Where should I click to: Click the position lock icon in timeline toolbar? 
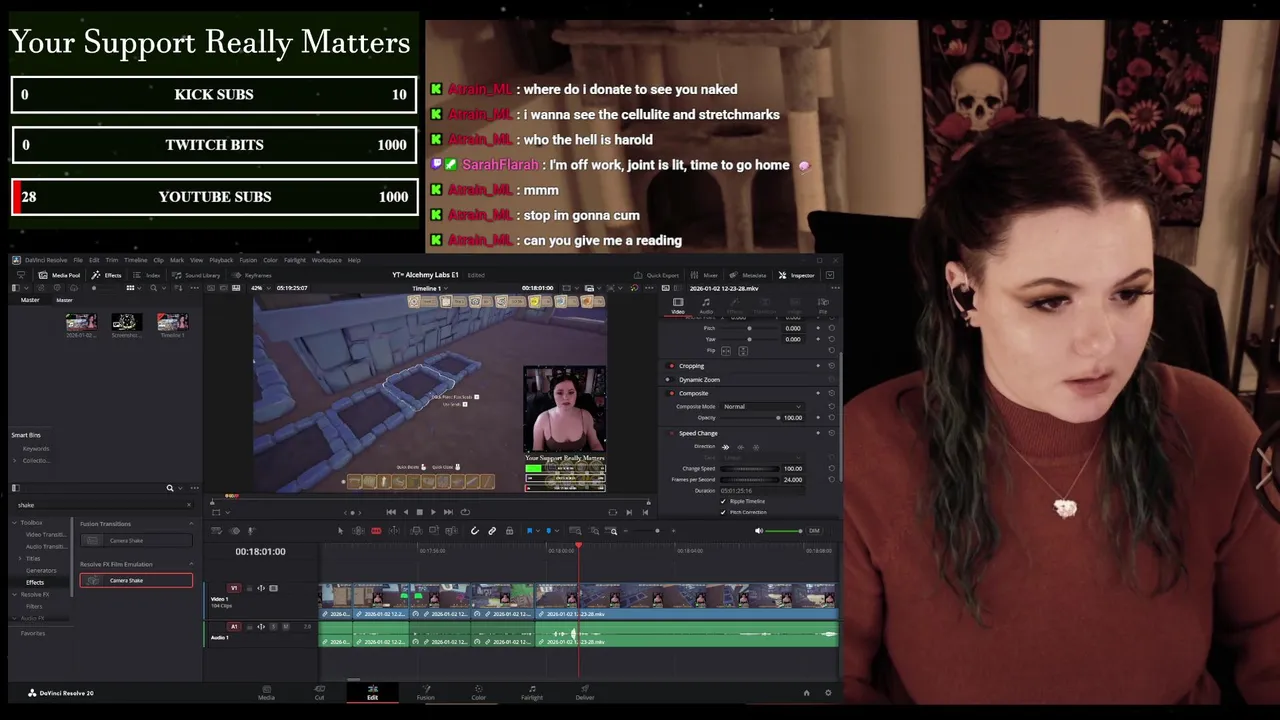[x=509, y=531]
